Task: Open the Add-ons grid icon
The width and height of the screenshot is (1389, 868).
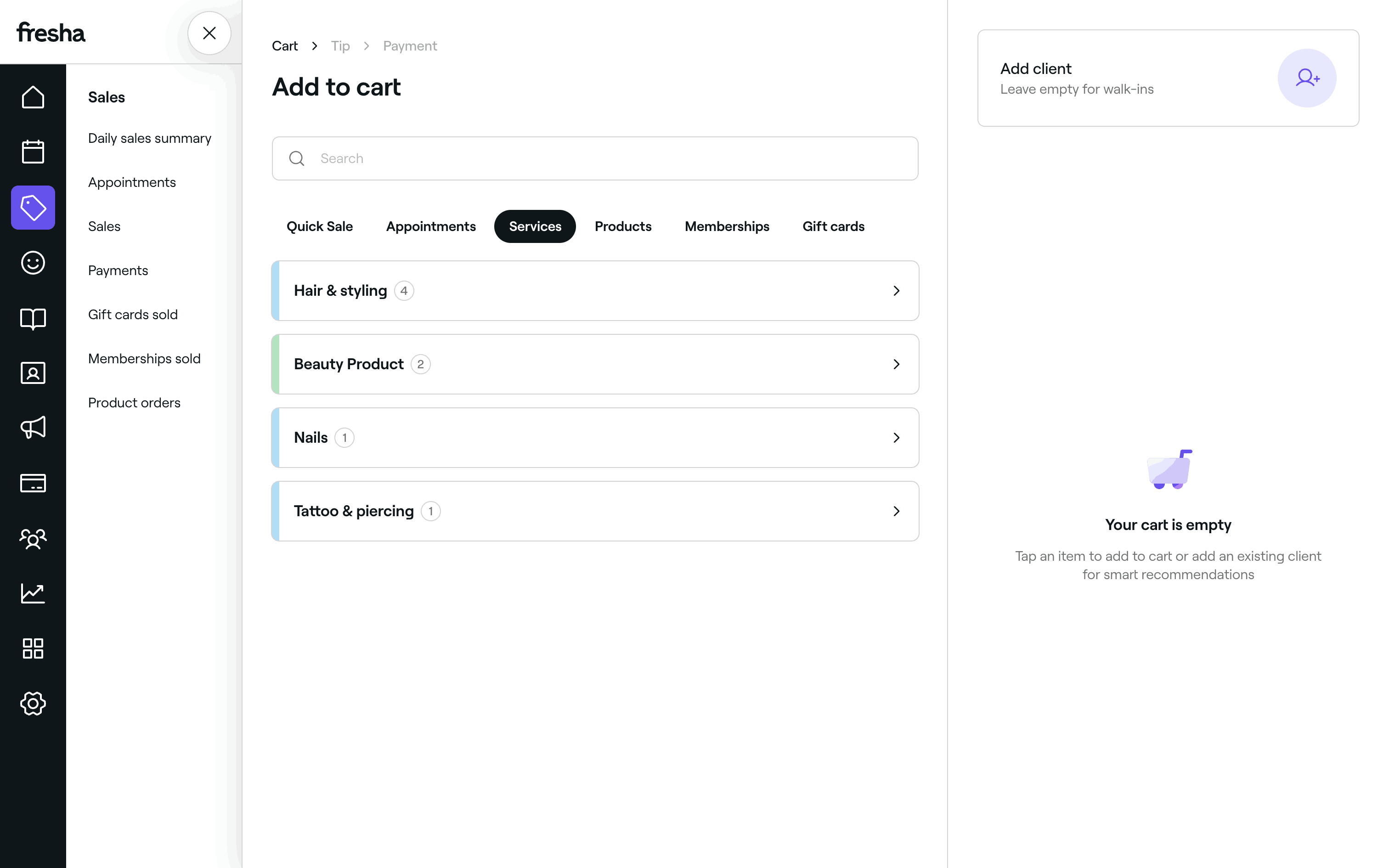Action: tap(33, 648)
